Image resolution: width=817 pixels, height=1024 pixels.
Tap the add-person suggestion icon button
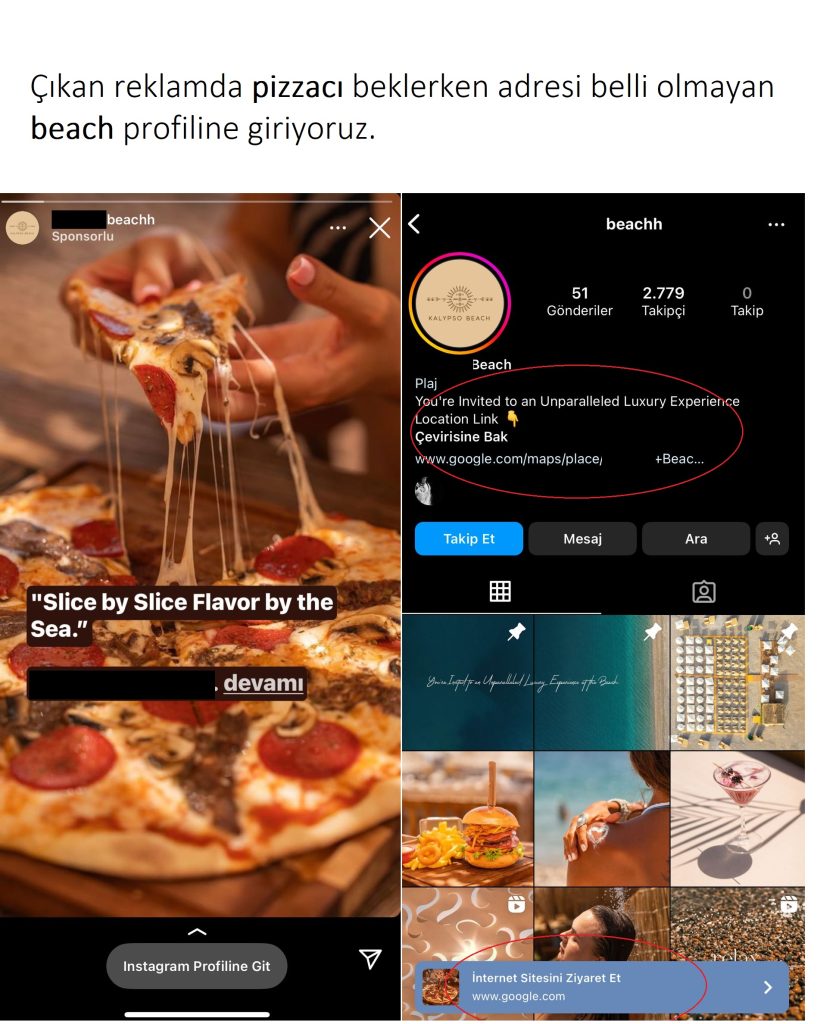(x=772, y=539)
